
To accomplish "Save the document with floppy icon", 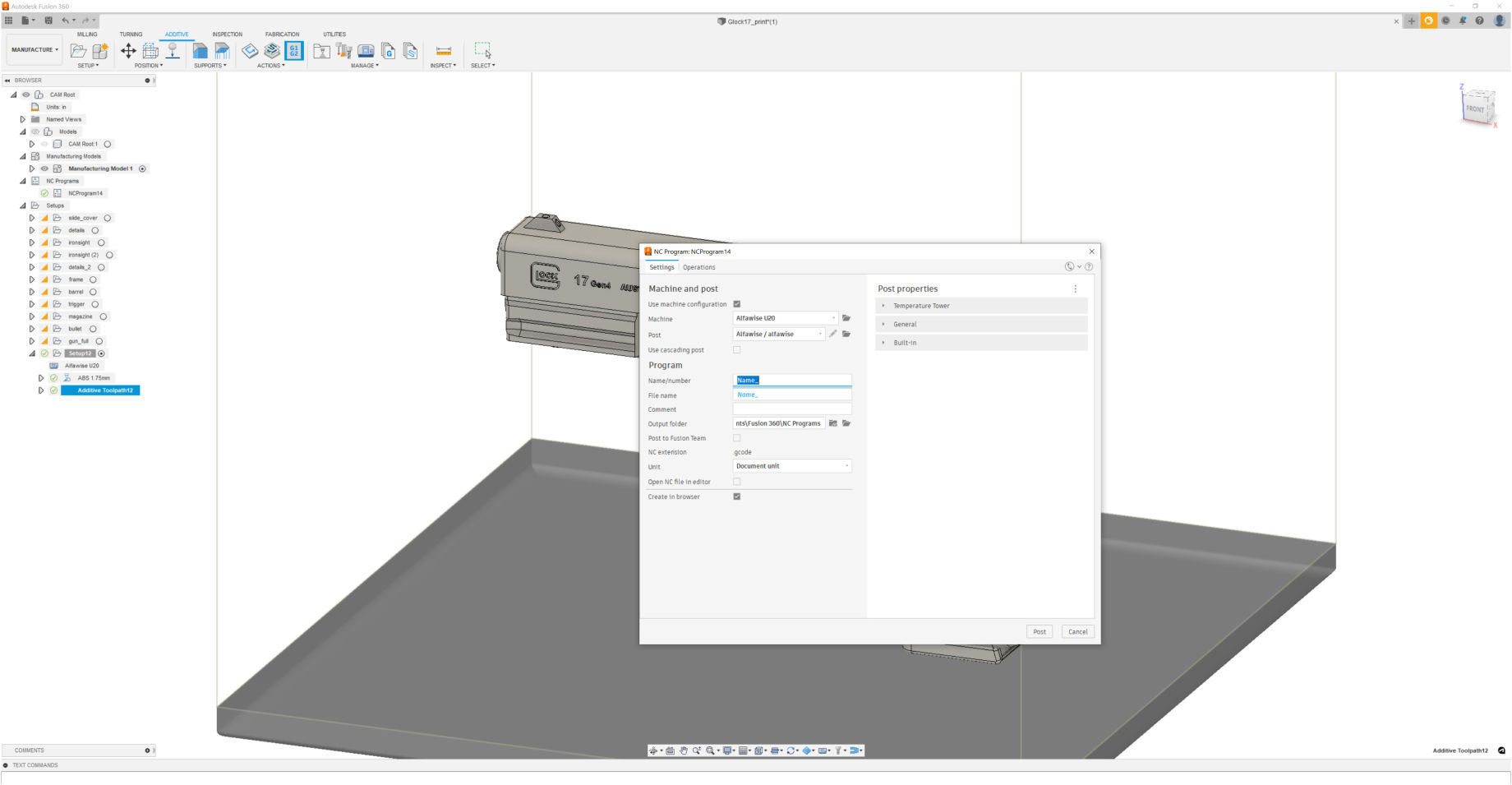I will [x=48, y=21].
